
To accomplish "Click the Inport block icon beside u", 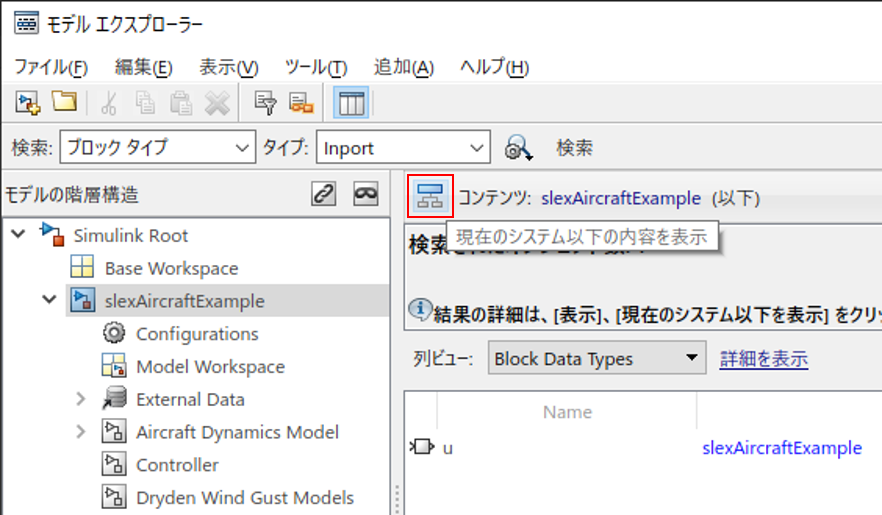I will click(422, 447).
